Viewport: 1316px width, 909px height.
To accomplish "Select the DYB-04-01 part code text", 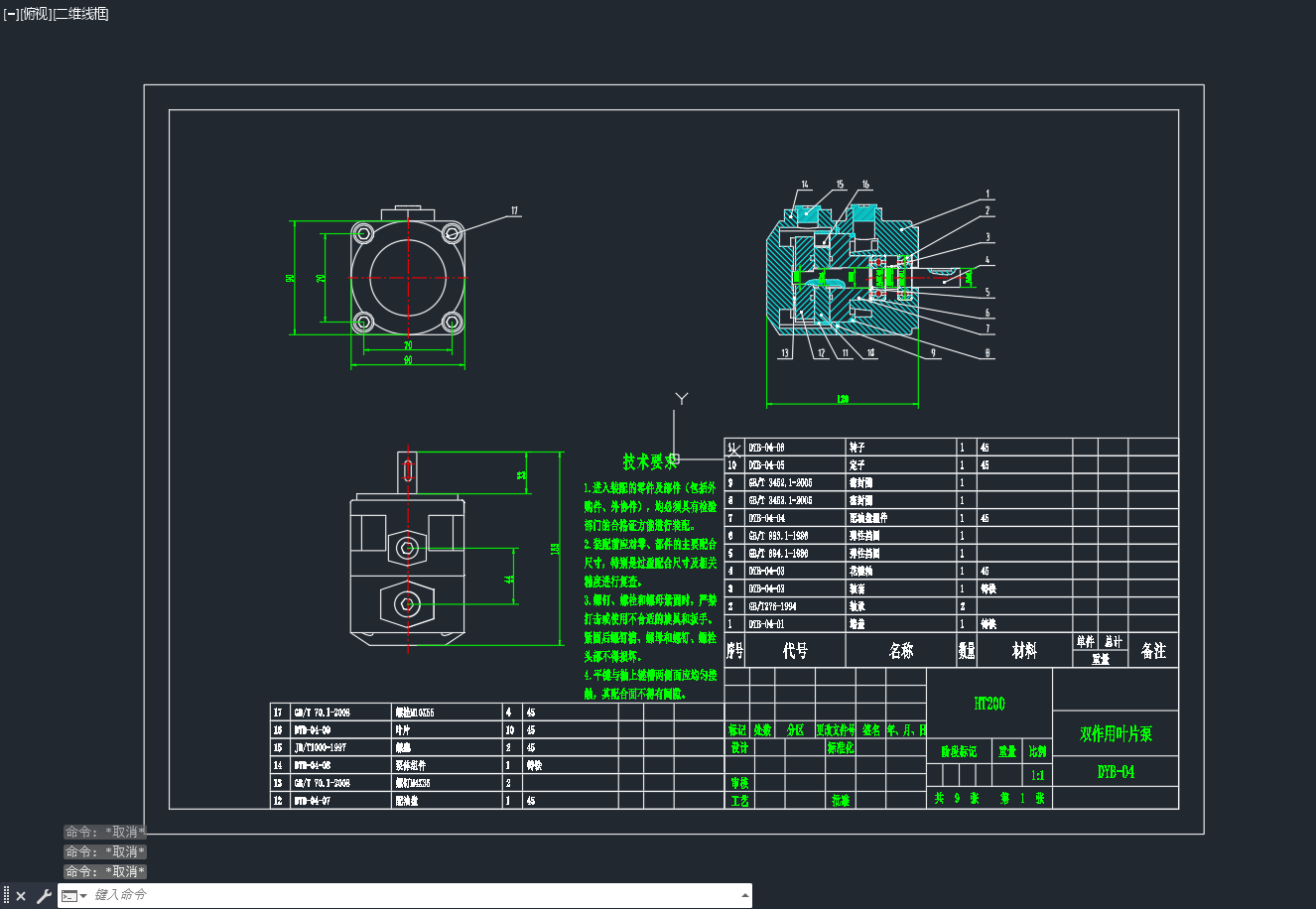I will tap(766, 624).
